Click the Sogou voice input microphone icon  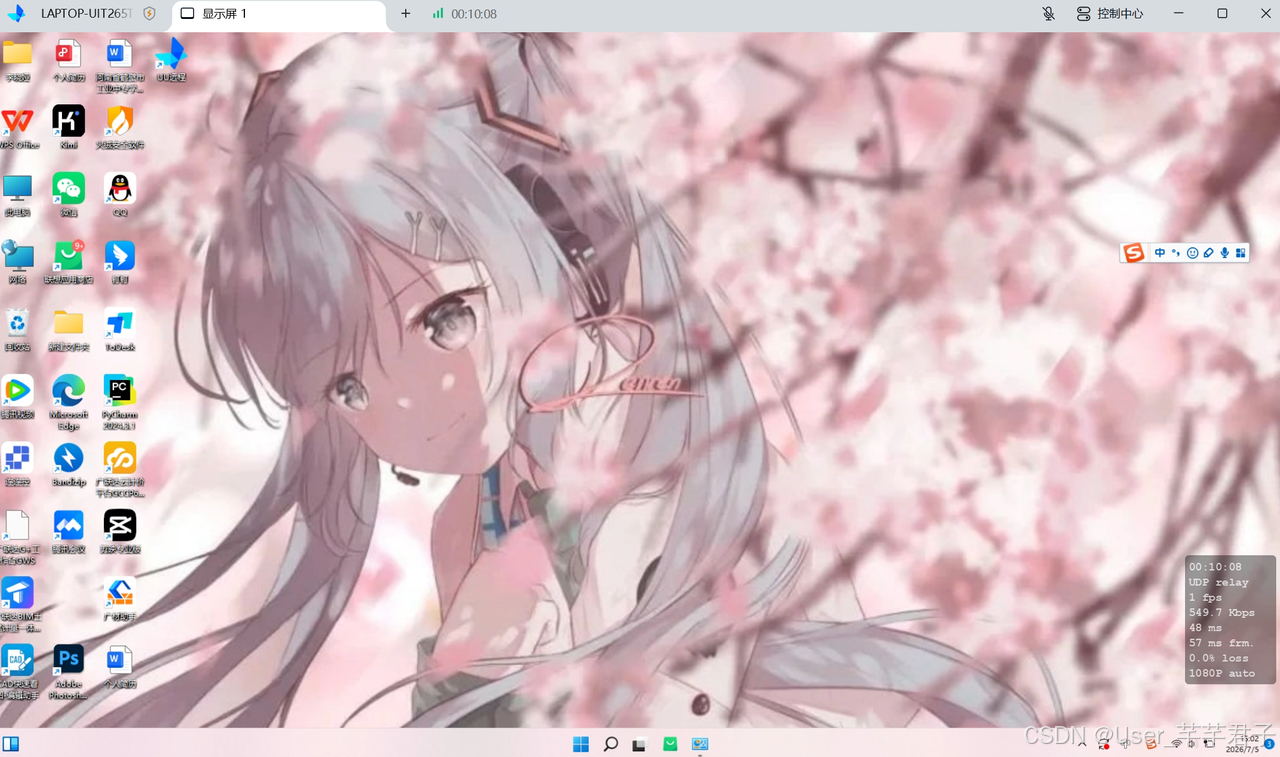click(x=1224, y=253)
